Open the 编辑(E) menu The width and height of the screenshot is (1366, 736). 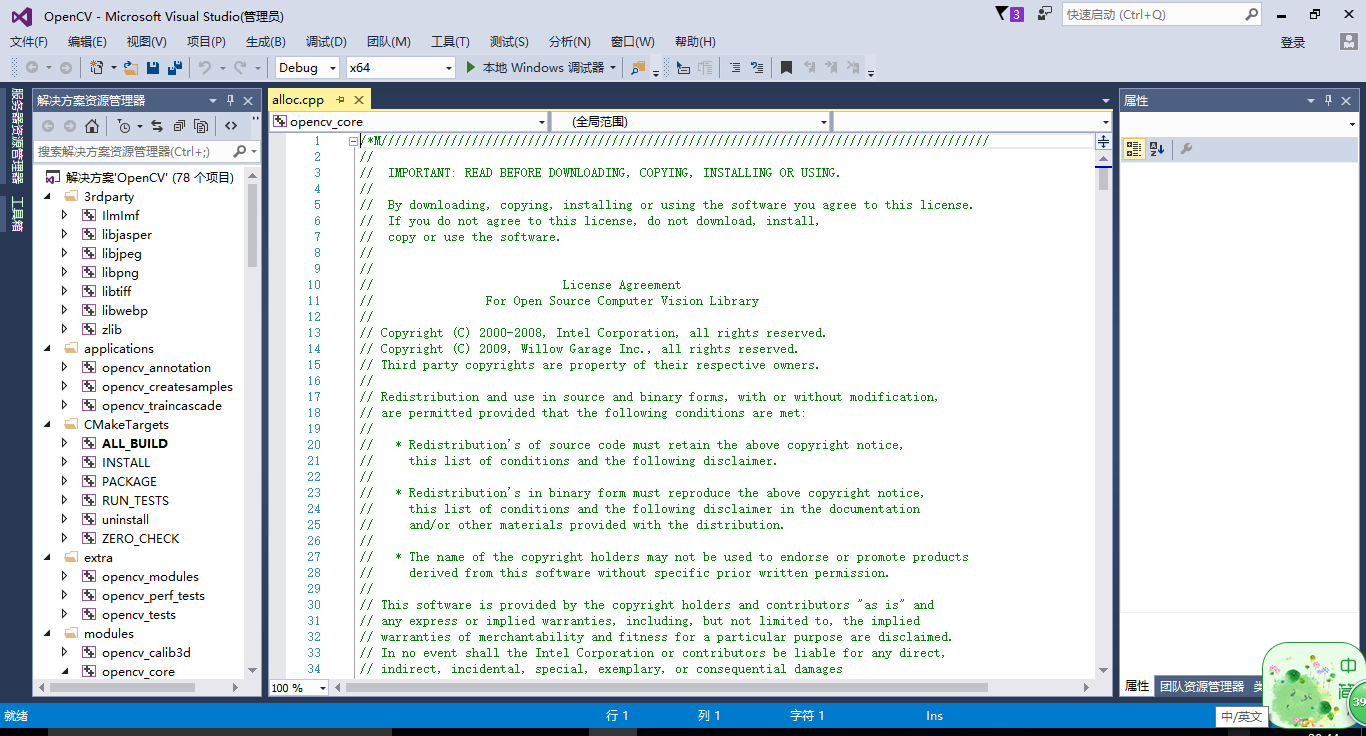tap(87, 42)
